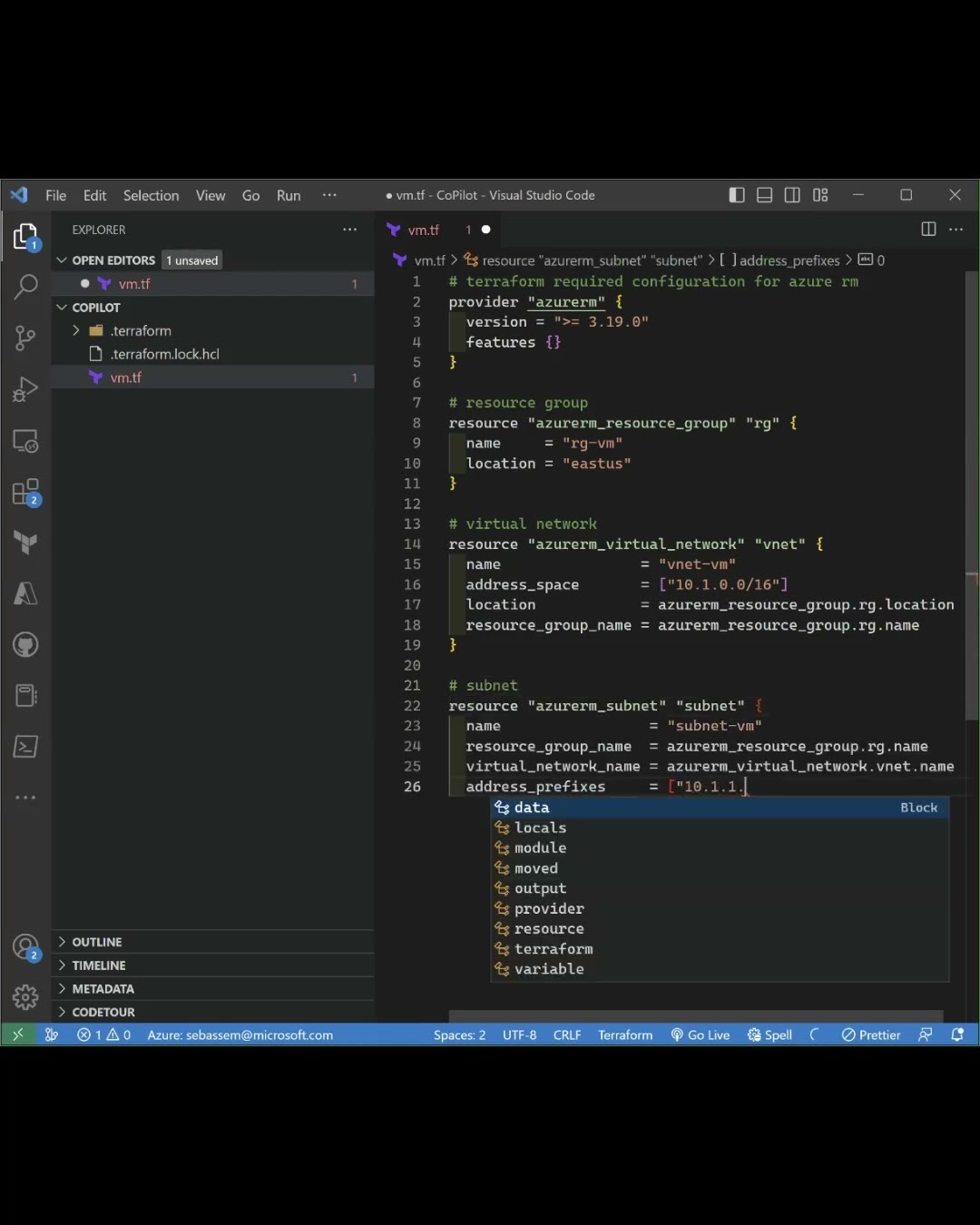Toggle the bottom panel layout
Viewport: 980px width, 1225px height.
(x=765, y=195)
